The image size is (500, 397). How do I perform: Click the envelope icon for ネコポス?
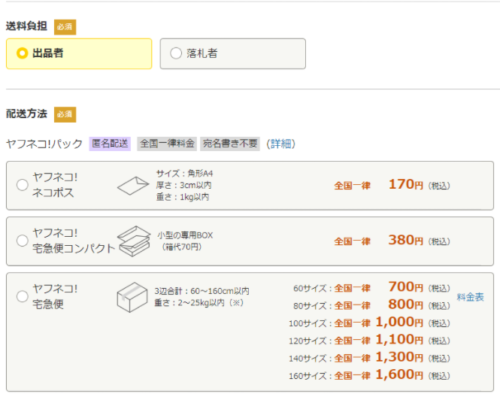[x=133, y=186]
